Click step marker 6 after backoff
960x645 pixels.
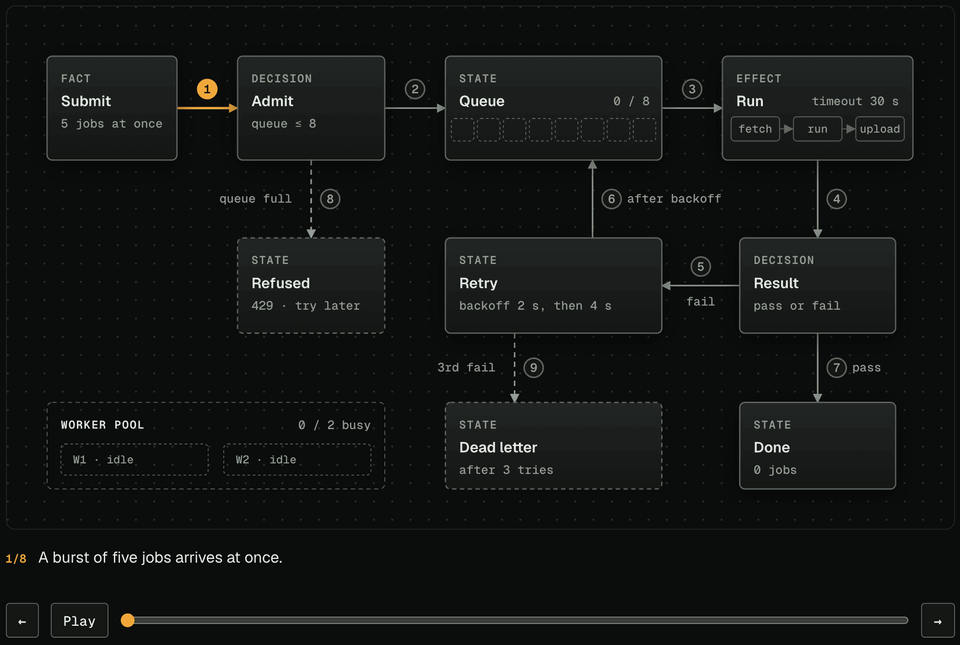pos(611,199)
